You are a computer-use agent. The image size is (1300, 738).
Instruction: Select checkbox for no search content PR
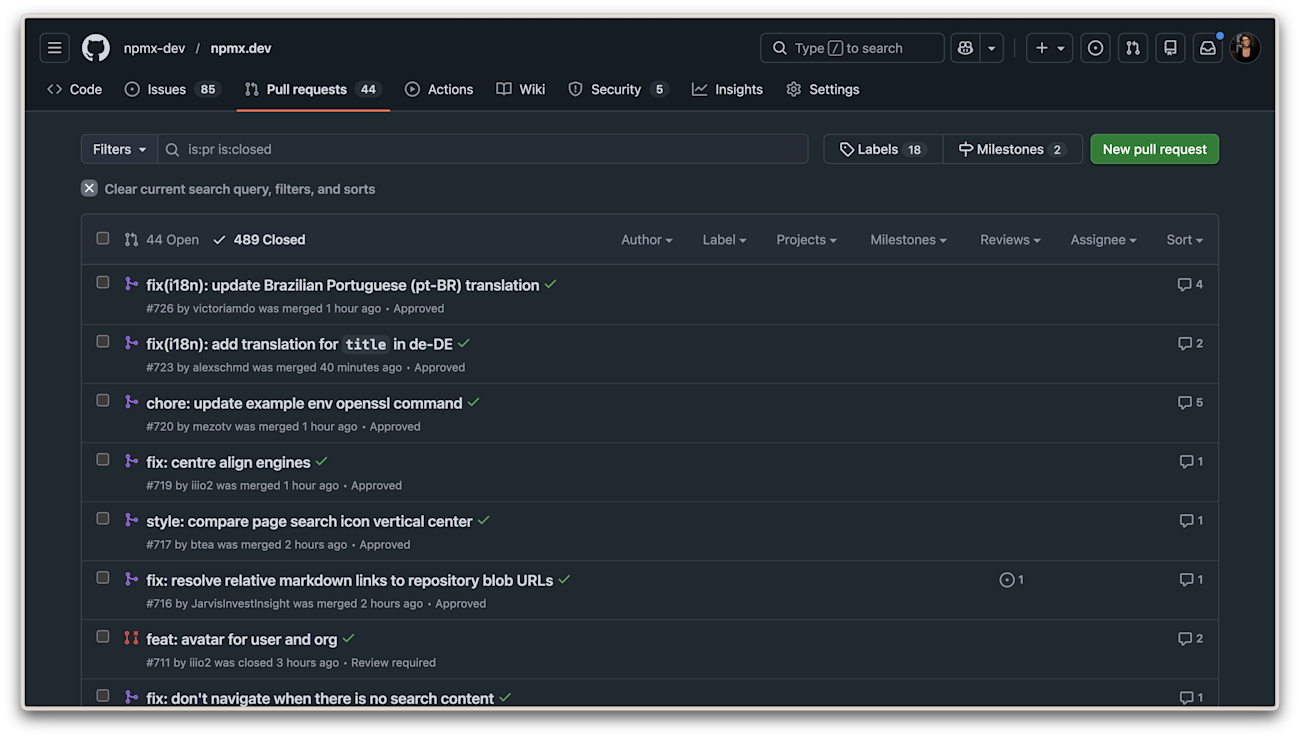[x=103, y=695]
